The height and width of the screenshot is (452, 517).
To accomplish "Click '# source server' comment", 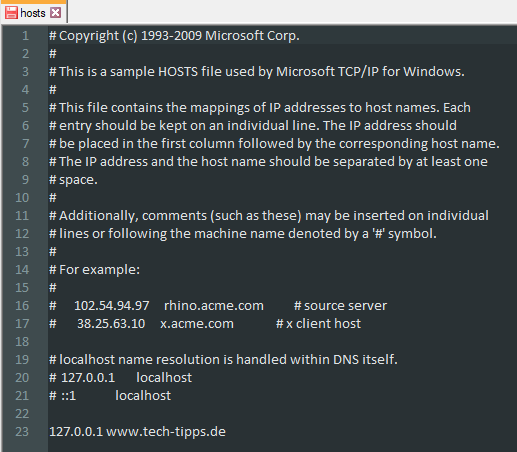I will pyautogui.click(x=340, y=306).
